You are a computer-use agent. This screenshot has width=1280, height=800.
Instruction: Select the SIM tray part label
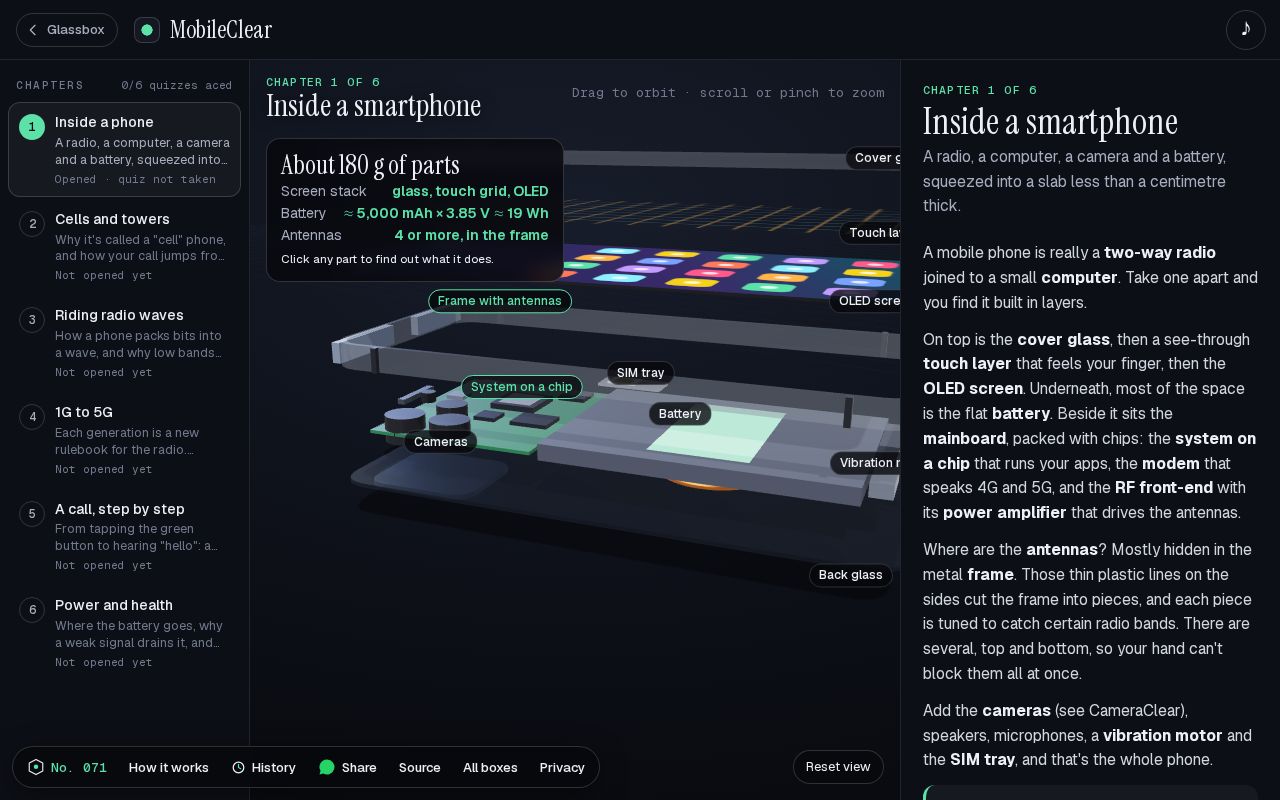(641, 373)
